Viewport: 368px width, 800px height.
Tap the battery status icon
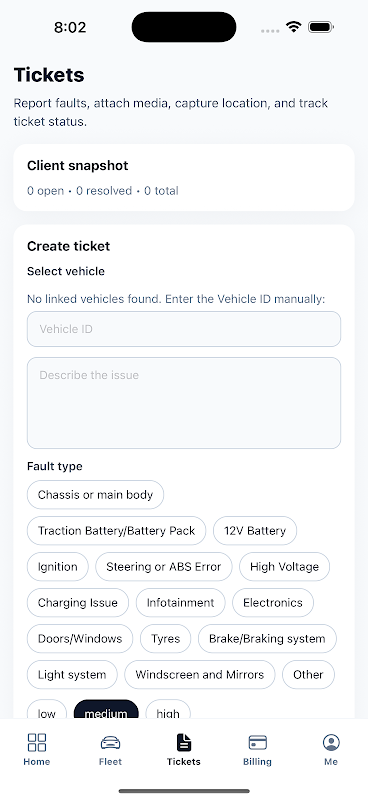[x=321, y=27]
